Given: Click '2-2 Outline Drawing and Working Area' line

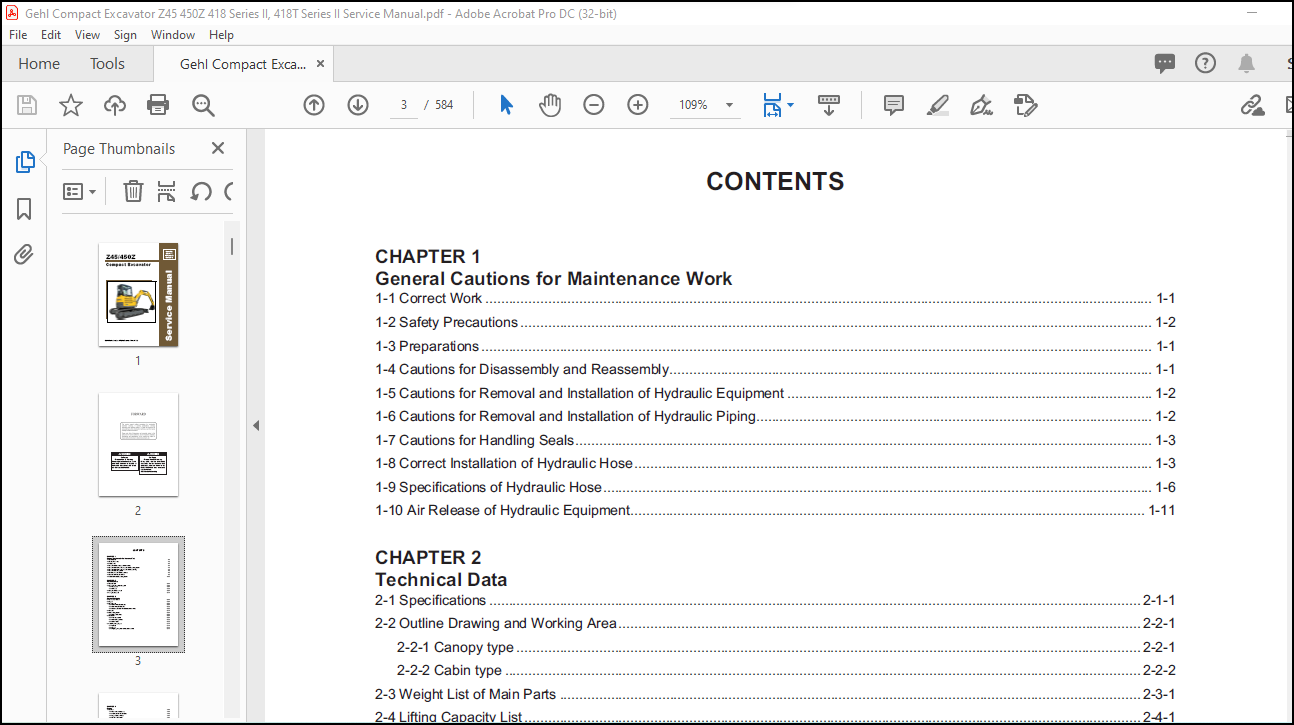Looking at the screenshot, I should tap(775, 623).
